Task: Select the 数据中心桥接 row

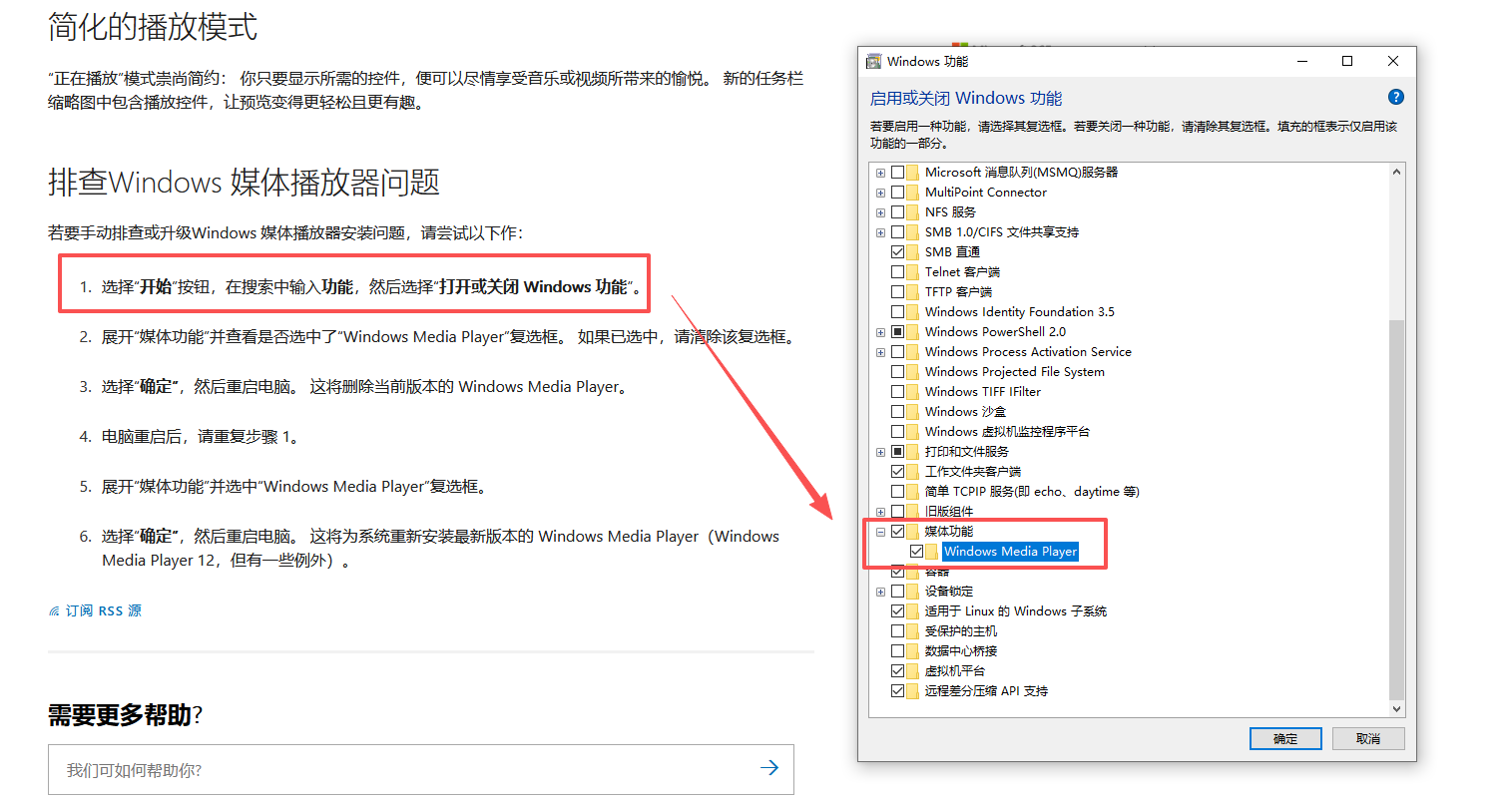Action: click(961, 651)
